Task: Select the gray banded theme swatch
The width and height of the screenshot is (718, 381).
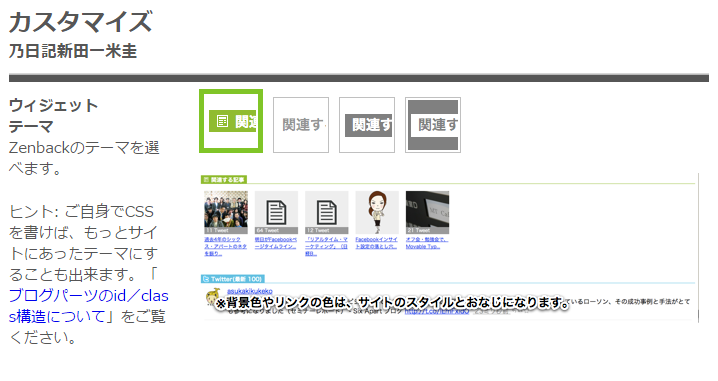Action: [x=433, y=125]
